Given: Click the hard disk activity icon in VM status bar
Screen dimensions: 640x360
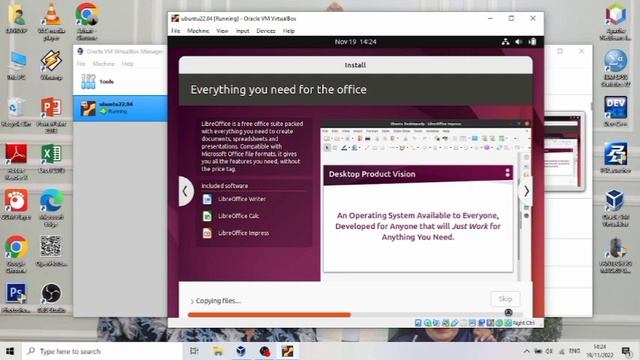Looking at the screenshot, I should coord(418,323).
